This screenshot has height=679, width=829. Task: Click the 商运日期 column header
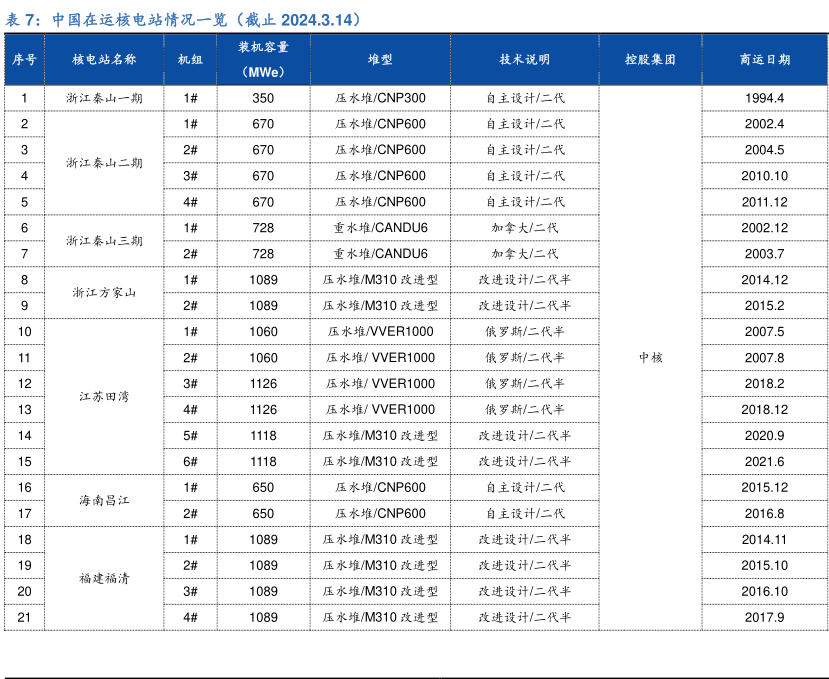[765, 60]
